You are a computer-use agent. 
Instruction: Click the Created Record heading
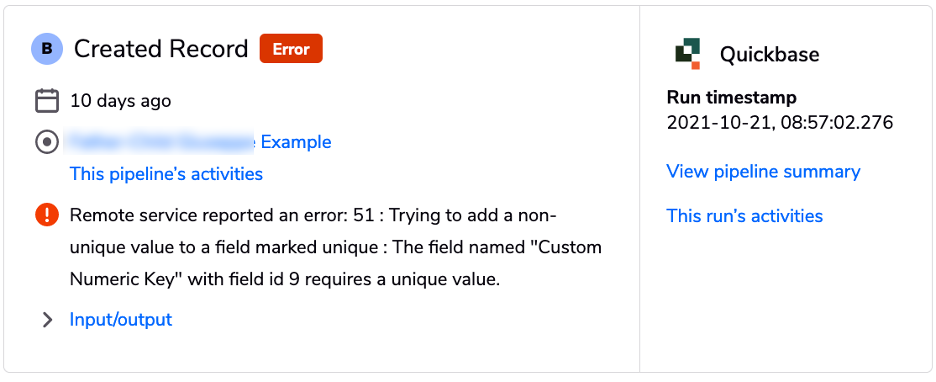pos(161,49)
